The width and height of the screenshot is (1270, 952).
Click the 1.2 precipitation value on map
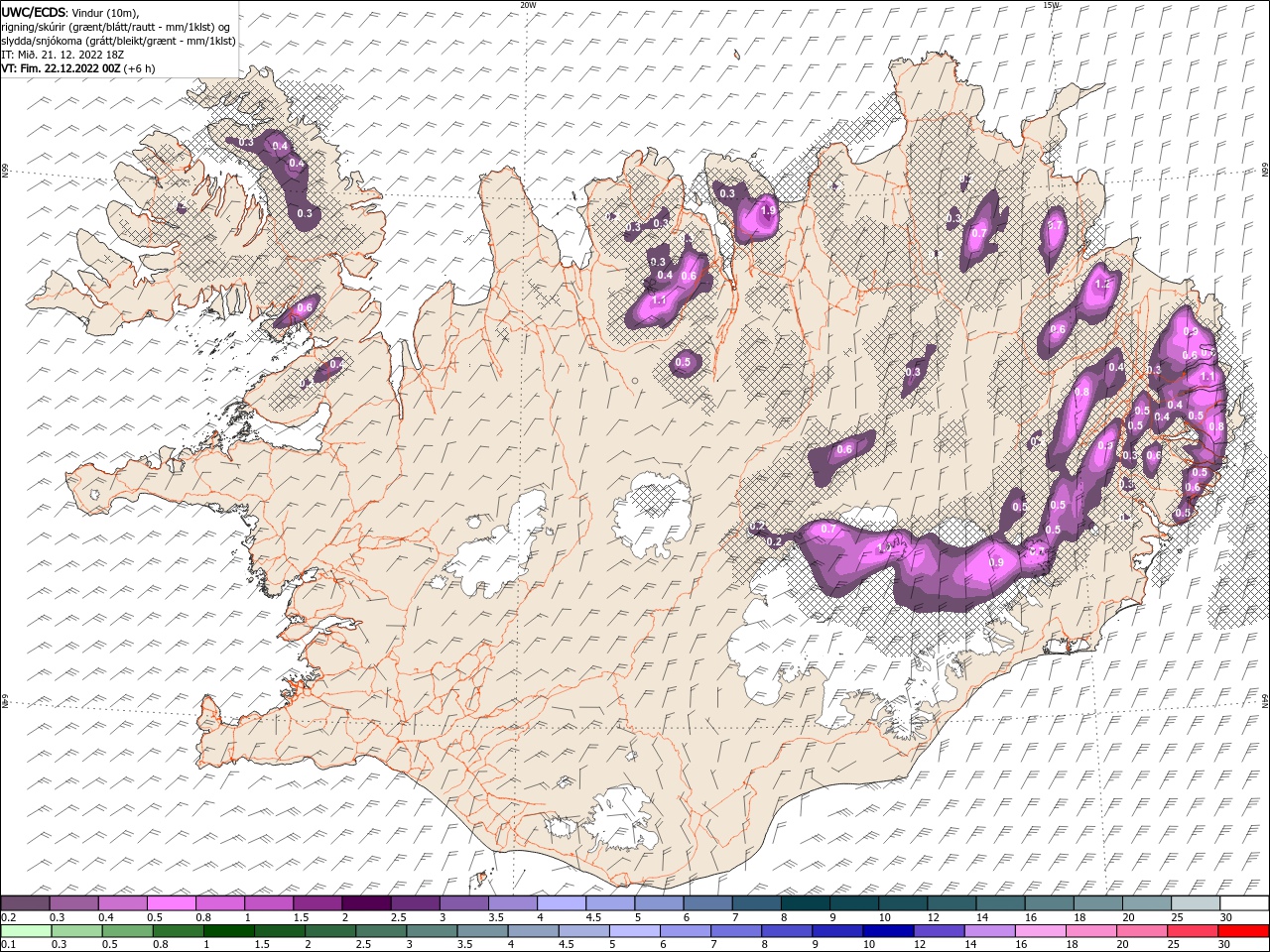coord(1101,284)
